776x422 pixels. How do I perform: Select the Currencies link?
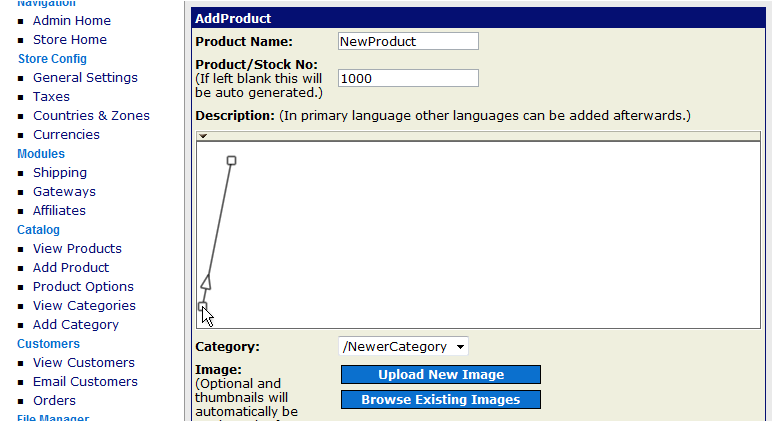coord(66,134)
